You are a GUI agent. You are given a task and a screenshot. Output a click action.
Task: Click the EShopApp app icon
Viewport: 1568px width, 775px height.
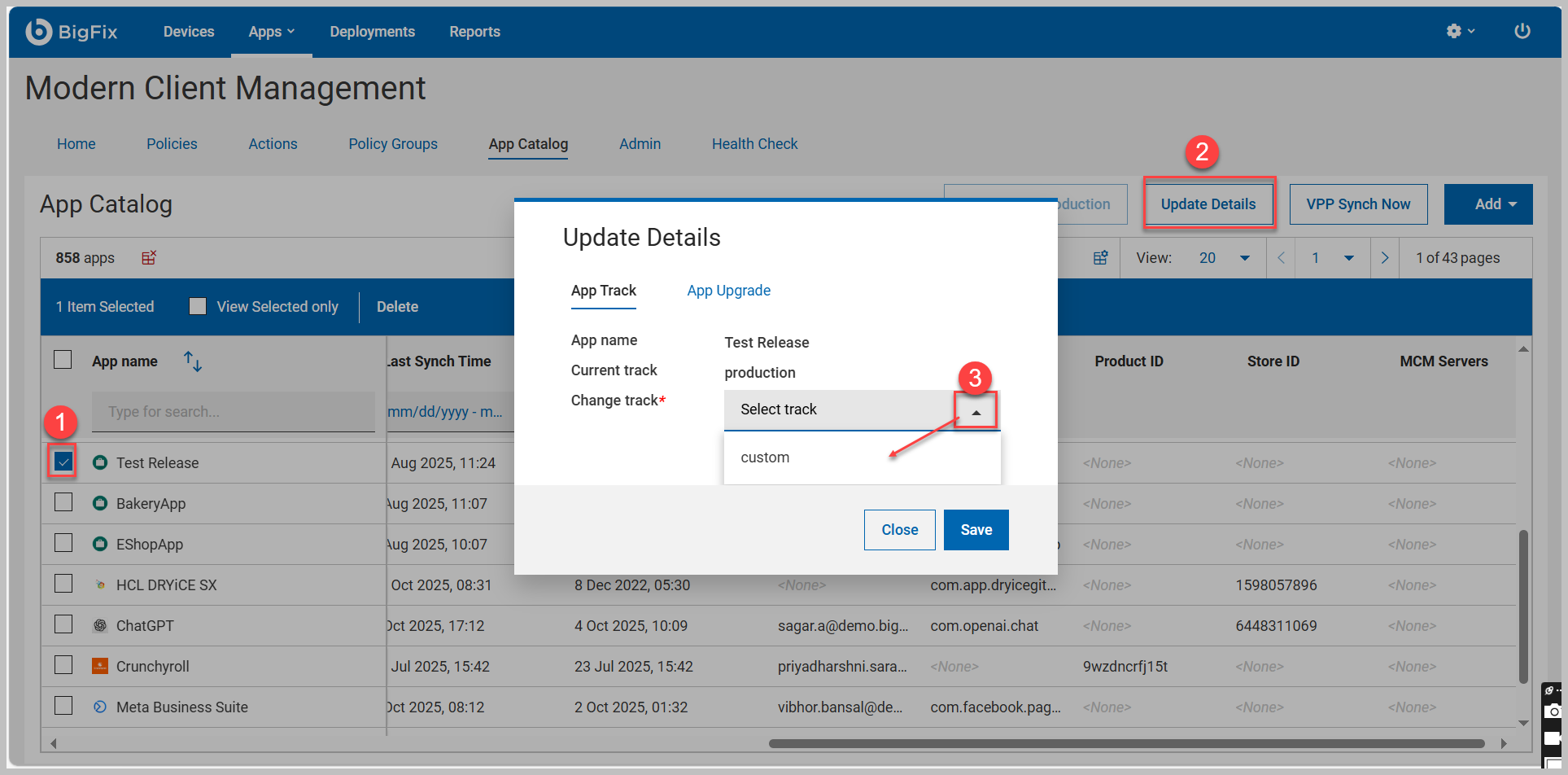click(100, 544)
